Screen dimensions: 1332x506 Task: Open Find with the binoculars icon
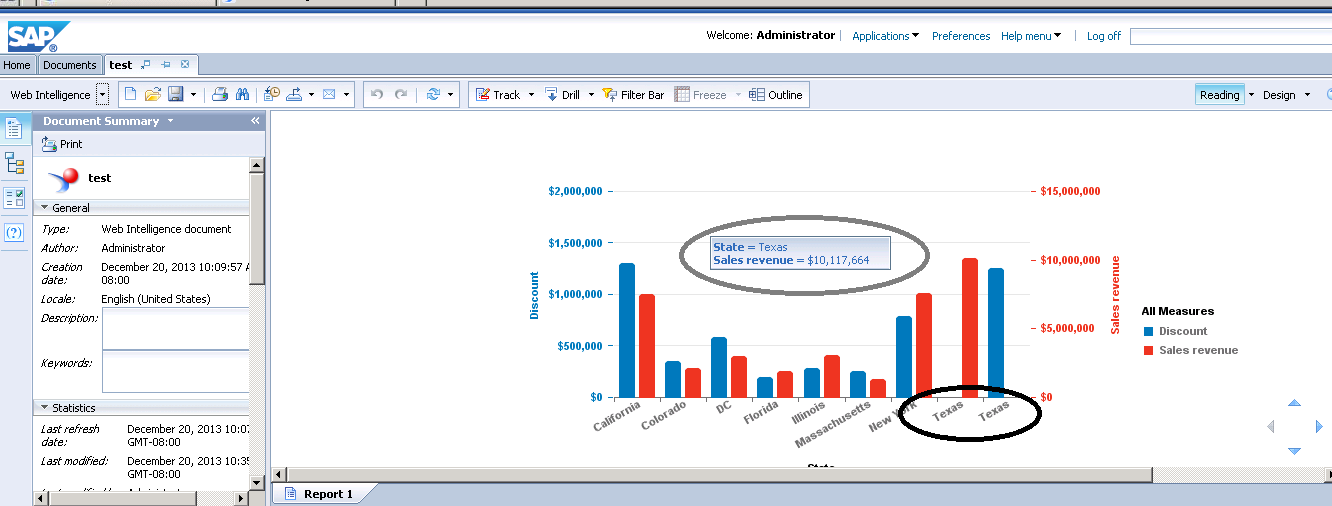[242, 95]
